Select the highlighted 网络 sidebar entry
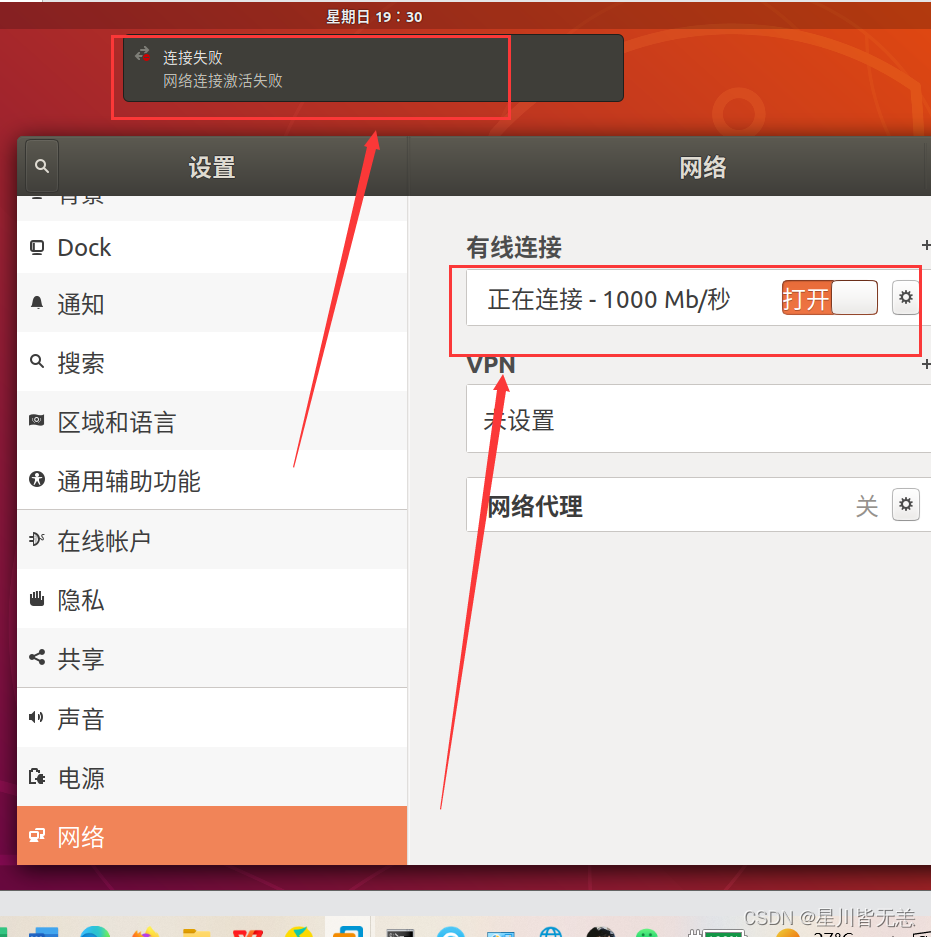Screen dimensions: 931x937 pos(212,836)
